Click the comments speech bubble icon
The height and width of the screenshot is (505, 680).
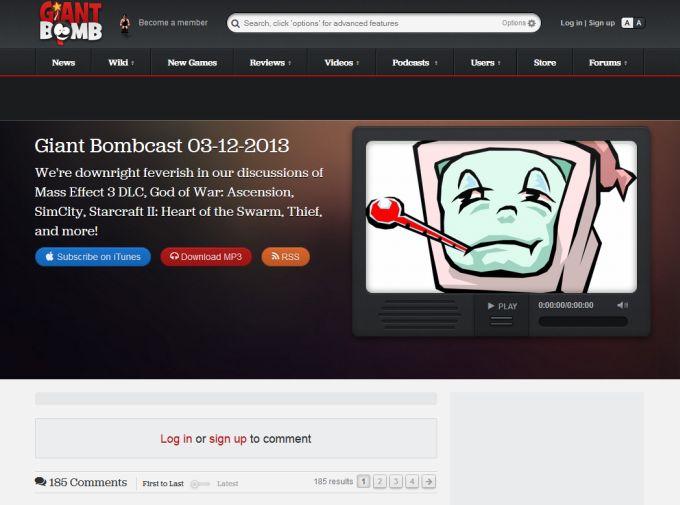[40, 482]
